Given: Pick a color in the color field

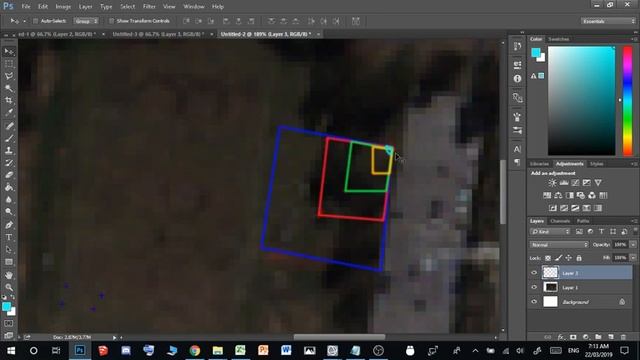Looking at the screenshot, I should [x=581, y=101].
